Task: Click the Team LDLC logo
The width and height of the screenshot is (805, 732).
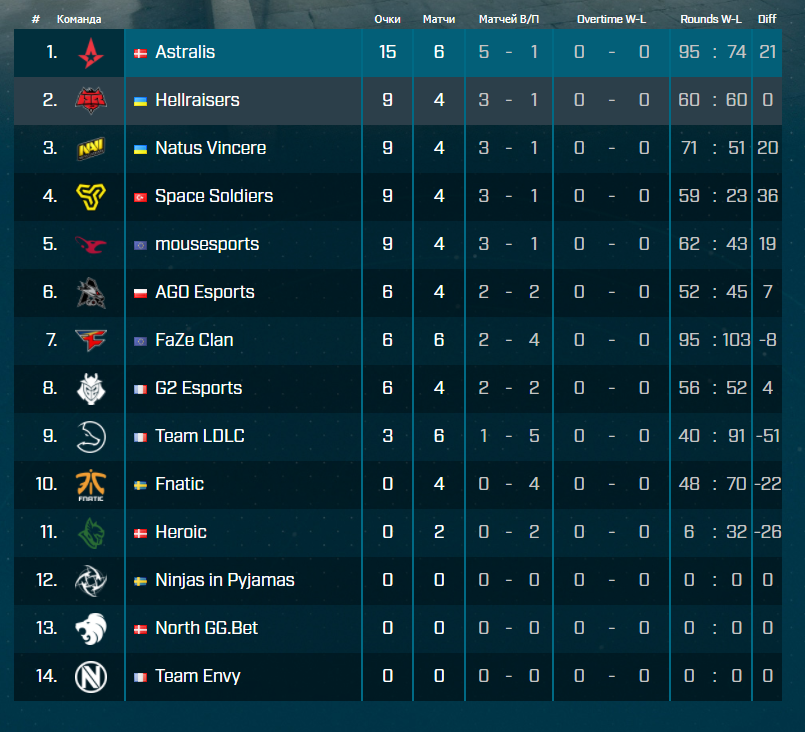Action: pyautogui.click(x=91, y=437)
